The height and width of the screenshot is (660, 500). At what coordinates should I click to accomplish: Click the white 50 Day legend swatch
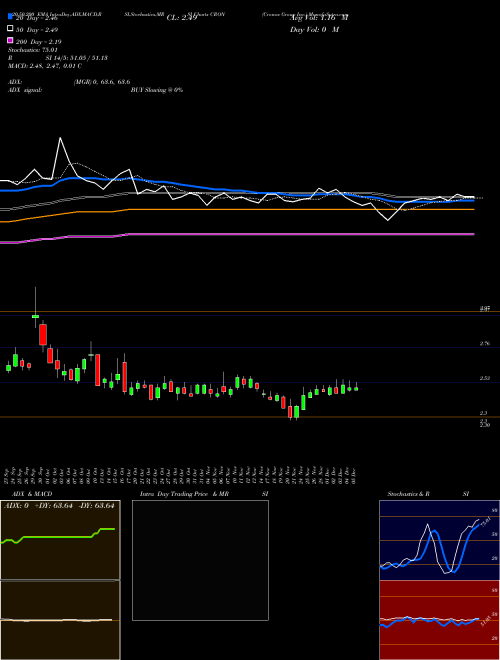click(x=10, y=28)
